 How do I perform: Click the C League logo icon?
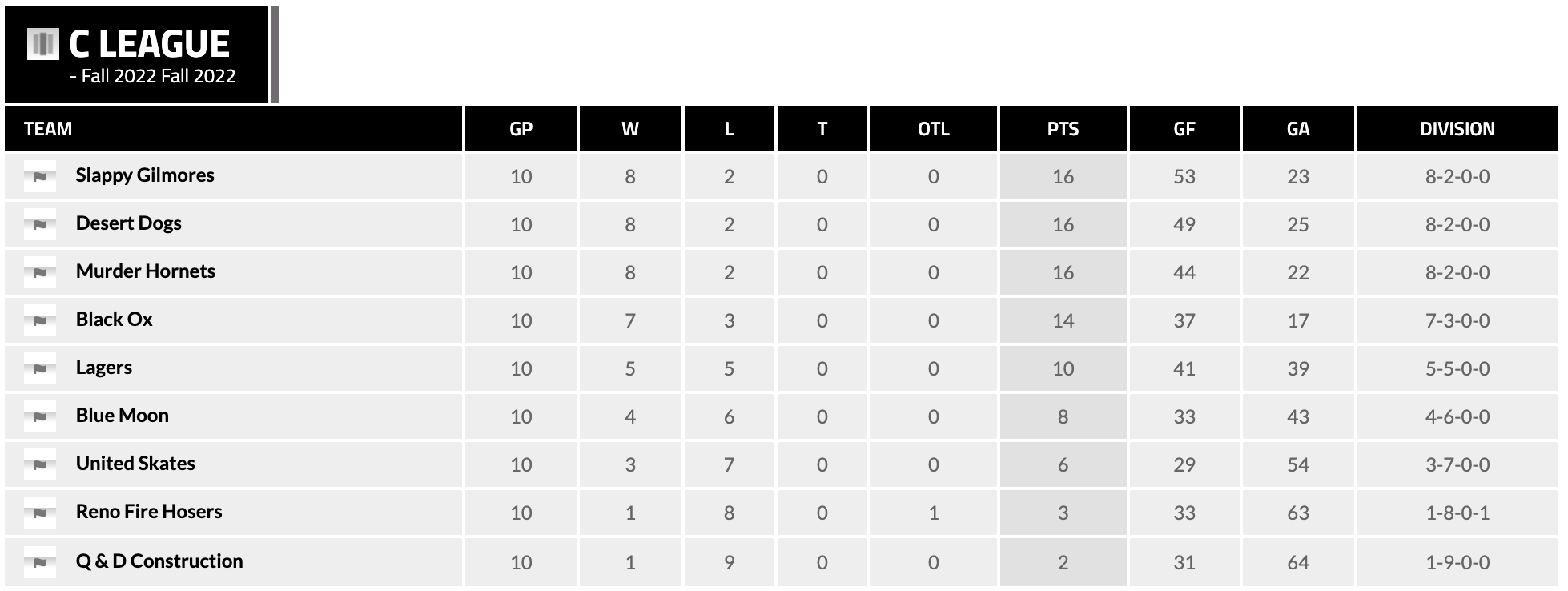(x=43, y=44)
